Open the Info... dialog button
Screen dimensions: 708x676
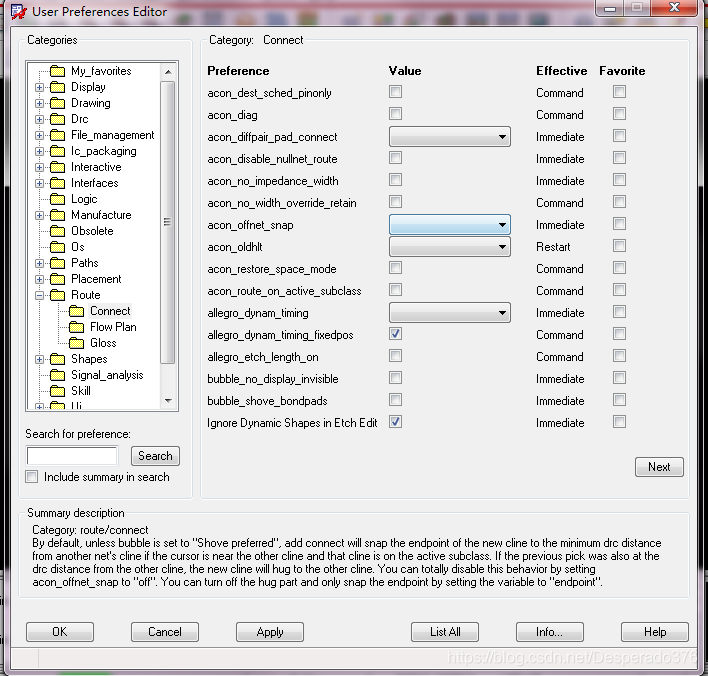[x=550, y=632]
